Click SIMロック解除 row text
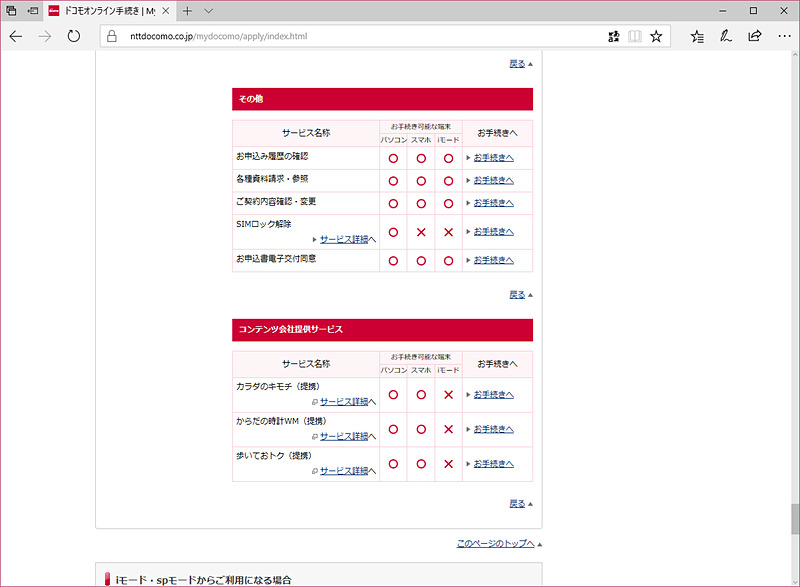Screen dimensions: 800x587 point(263,224)
